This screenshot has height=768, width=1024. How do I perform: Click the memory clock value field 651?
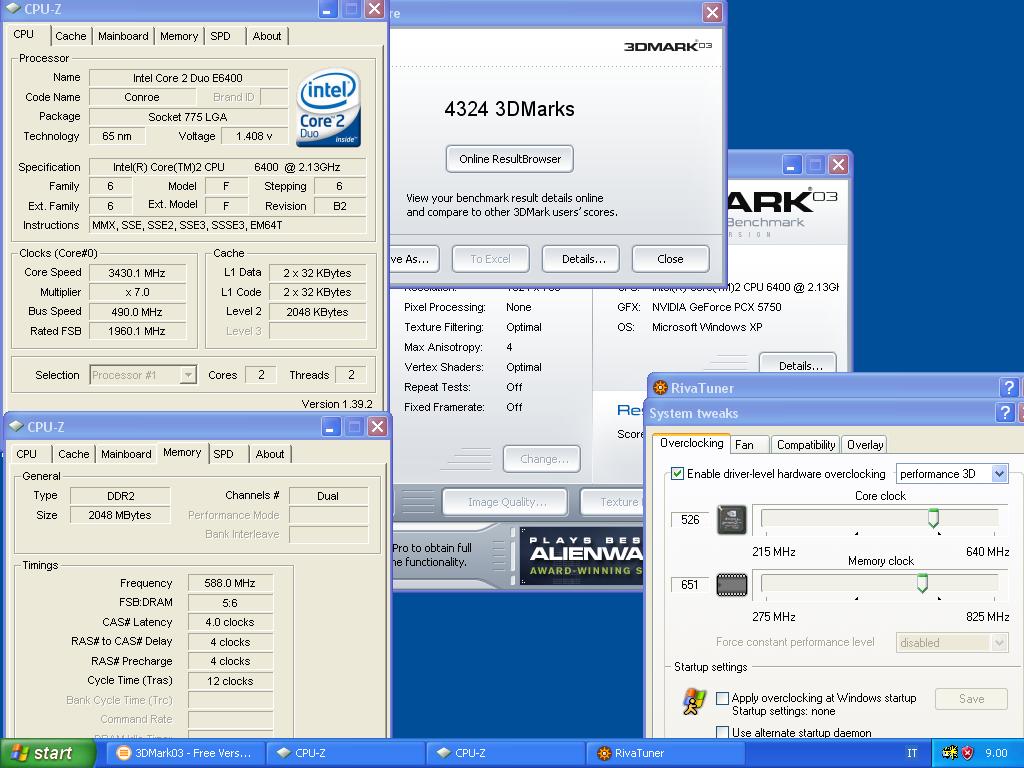coord(690,584)
